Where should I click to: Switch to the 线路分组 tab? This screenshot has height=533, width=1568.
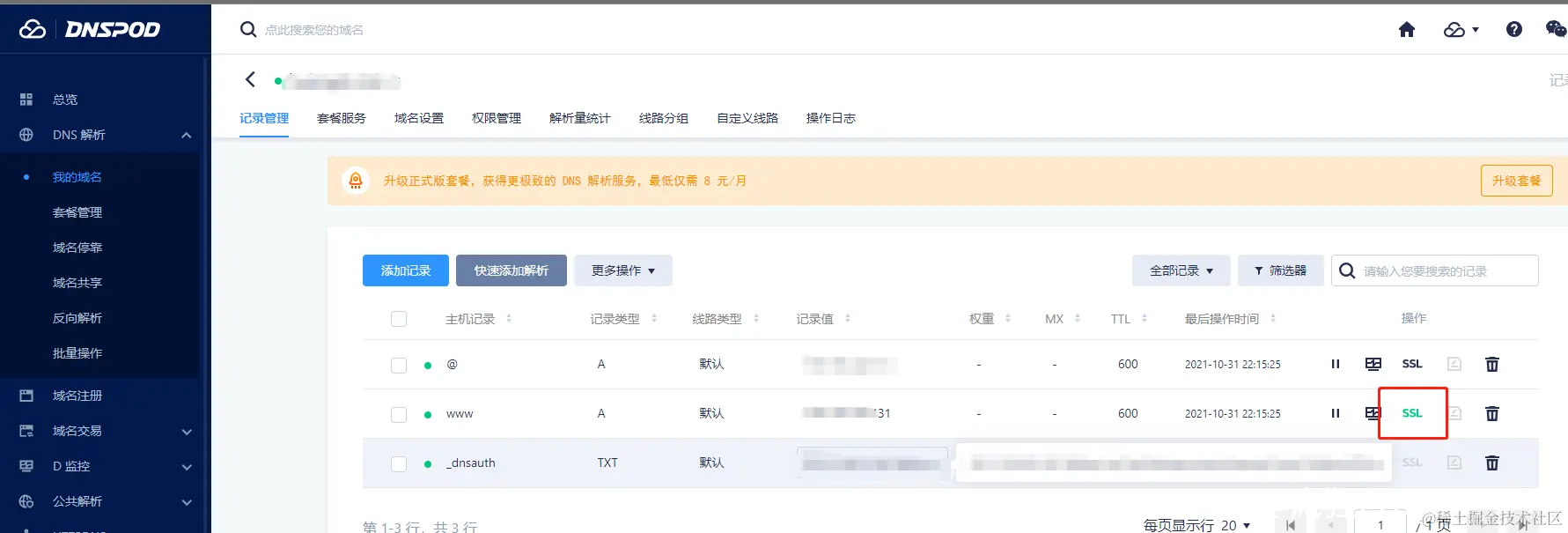pyautogui.click(x=664, y=118)
